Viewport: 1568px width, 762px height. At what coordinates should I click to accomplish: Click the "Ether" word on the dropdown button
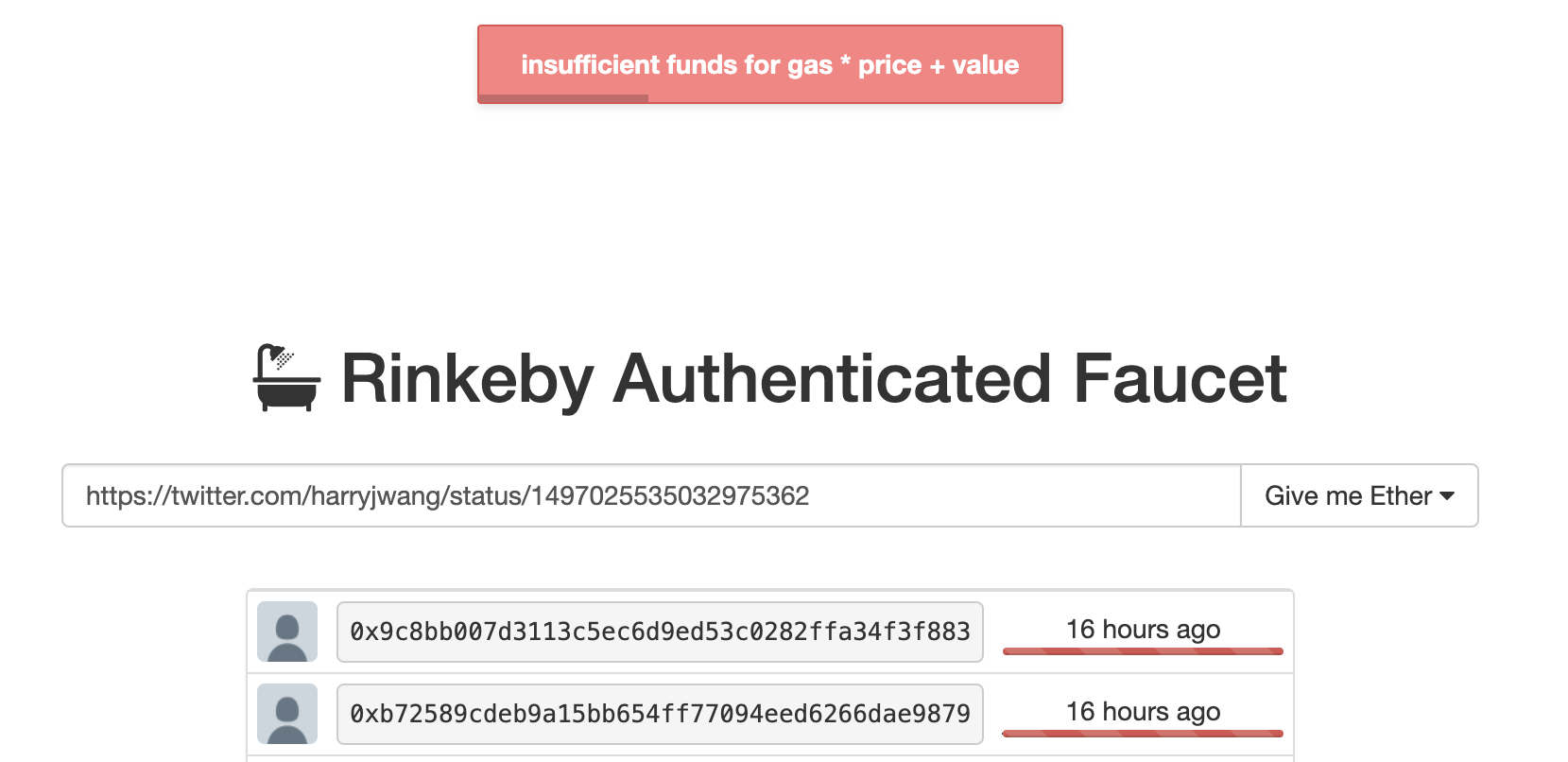(1401, 496)
